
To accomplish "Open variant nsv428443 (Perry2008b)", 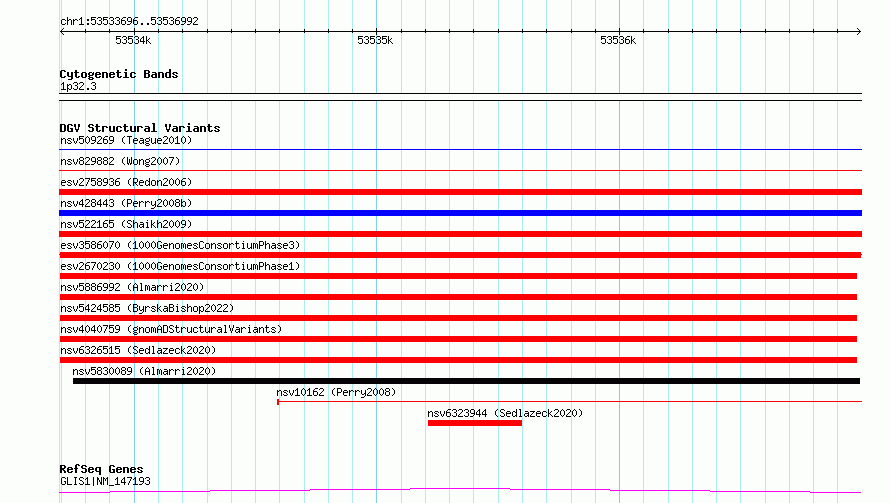I will pos(126,203).
